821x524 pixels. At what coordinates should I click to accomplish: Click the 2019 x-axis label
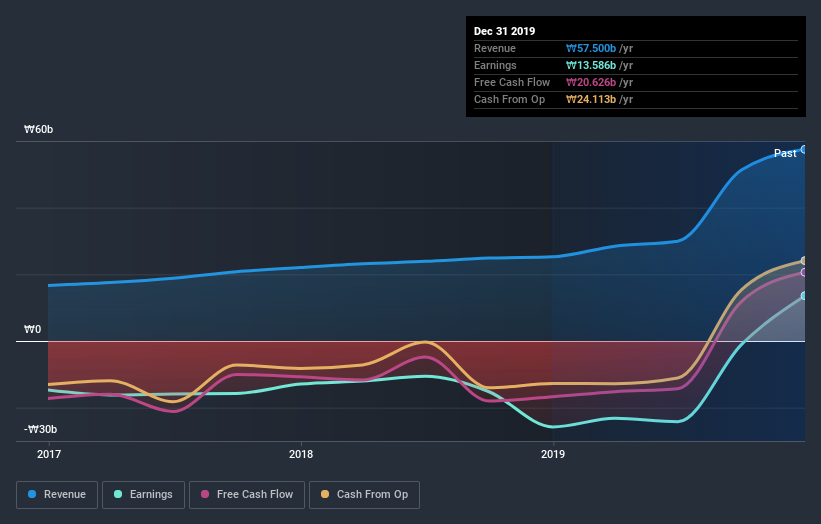[x=553, y=454]
